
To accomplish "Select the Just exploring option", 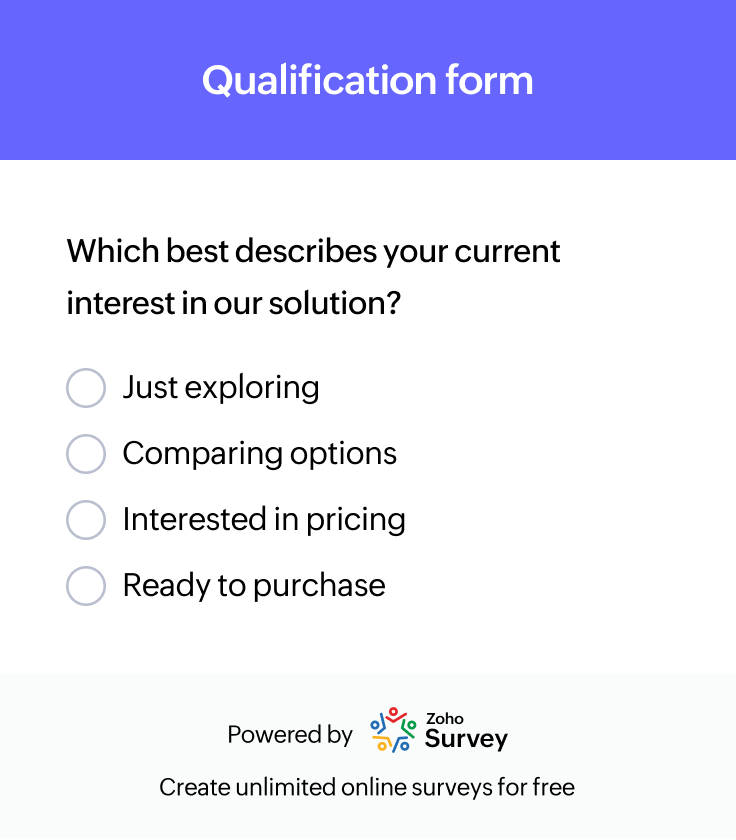I will coord(86,388).
